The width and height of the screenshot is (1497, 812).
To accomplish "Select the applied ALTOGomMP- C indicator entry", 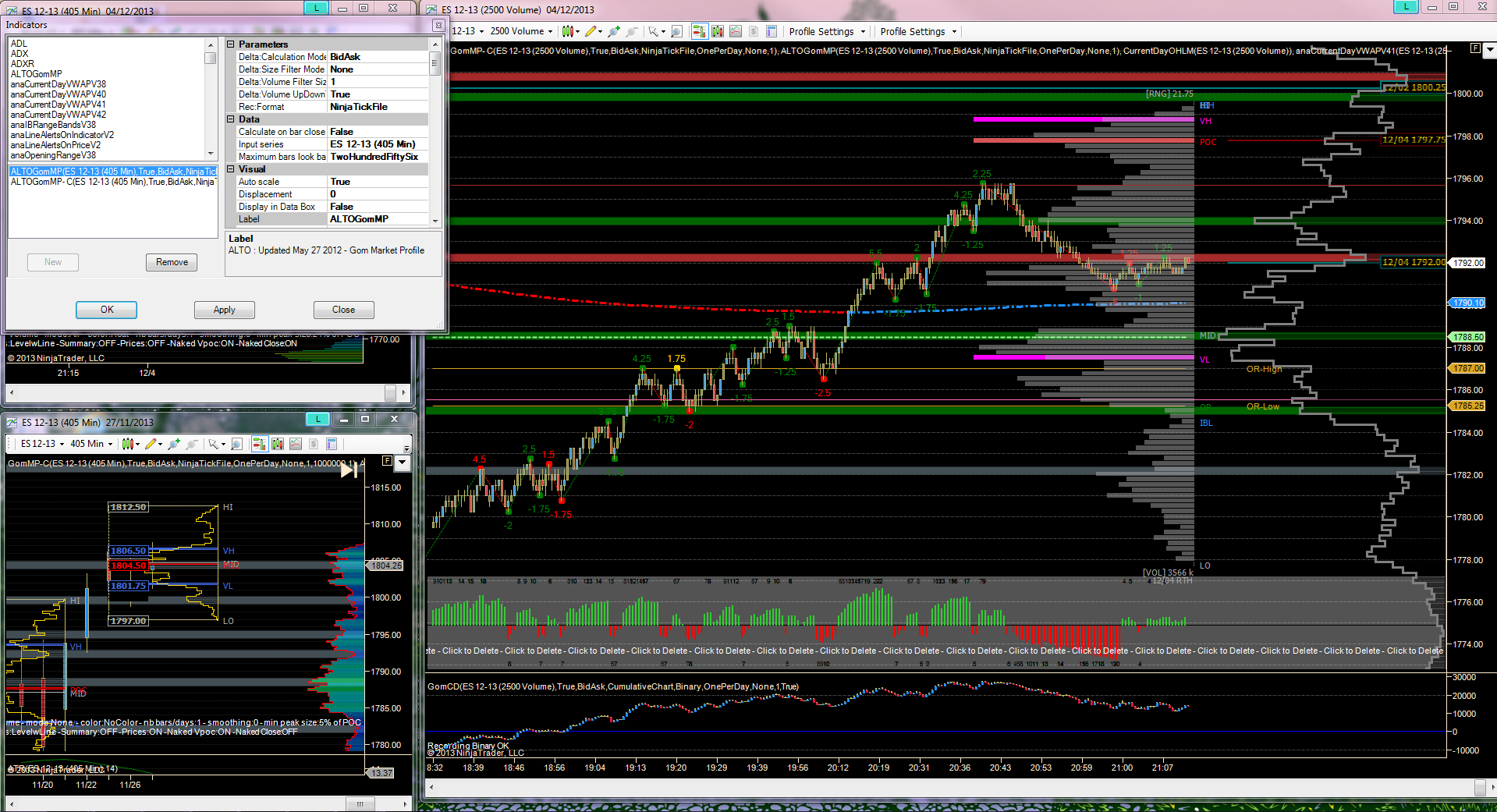I will [x=112, y=182].
